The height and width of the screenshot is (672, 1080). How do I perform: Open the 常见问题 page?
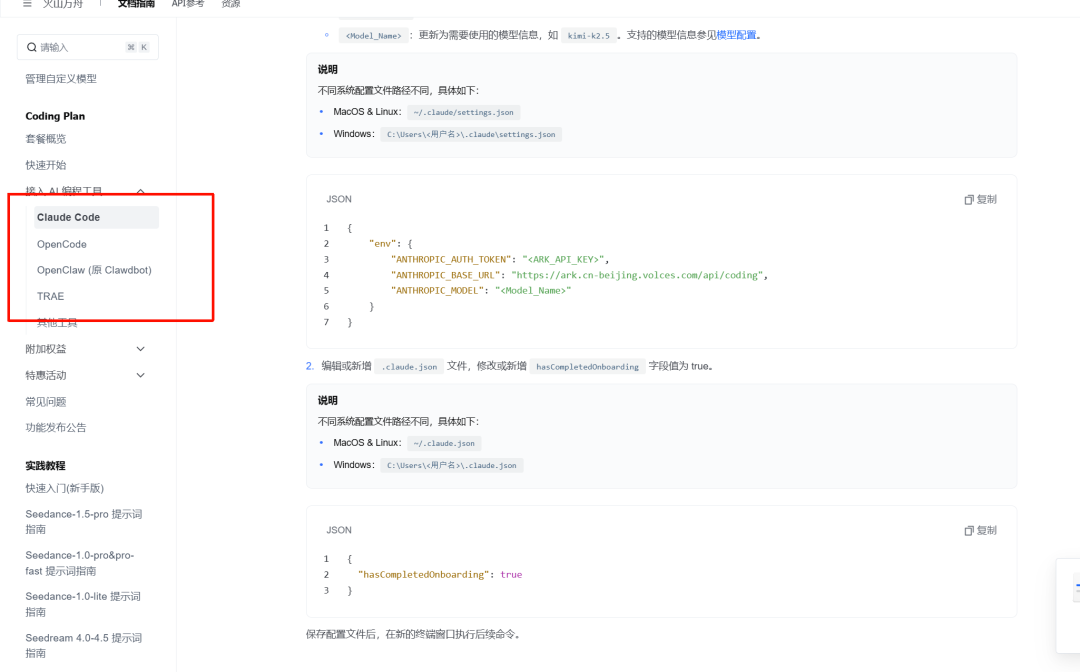pyautogui.click(x=46, y=401)
